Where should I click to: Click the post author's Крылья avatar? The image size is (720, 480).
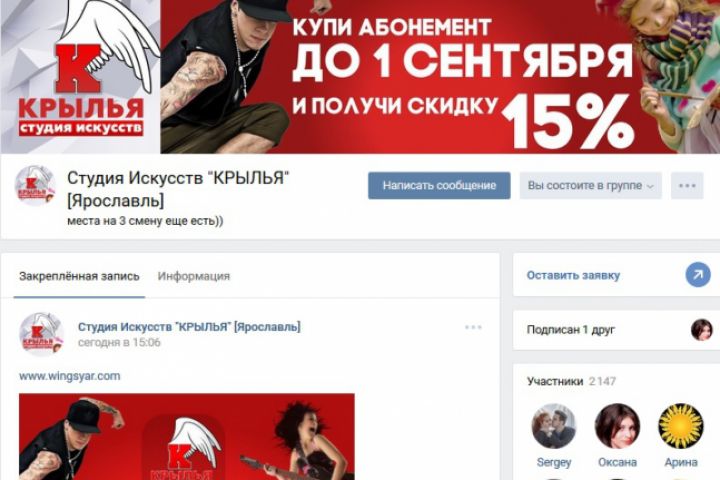coord(41,334)
